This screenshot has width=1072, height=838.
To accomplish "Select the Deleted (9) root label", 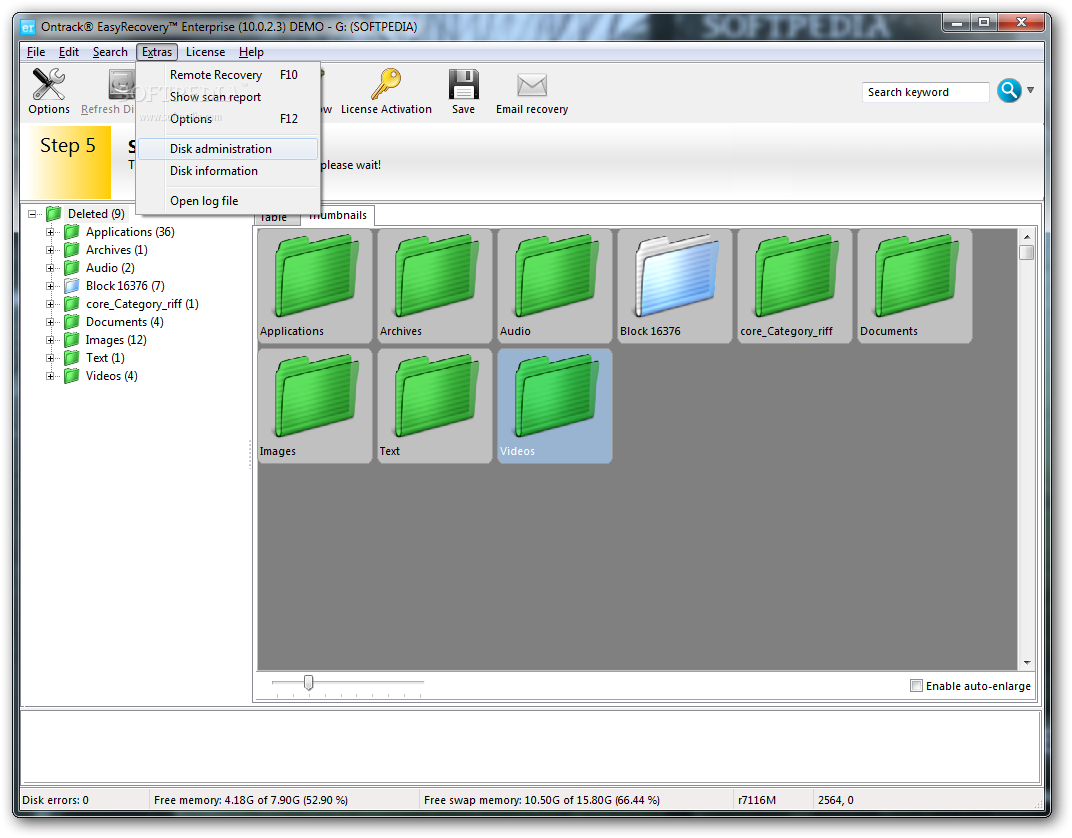I will pyautogui.click(x=96, y=214).
